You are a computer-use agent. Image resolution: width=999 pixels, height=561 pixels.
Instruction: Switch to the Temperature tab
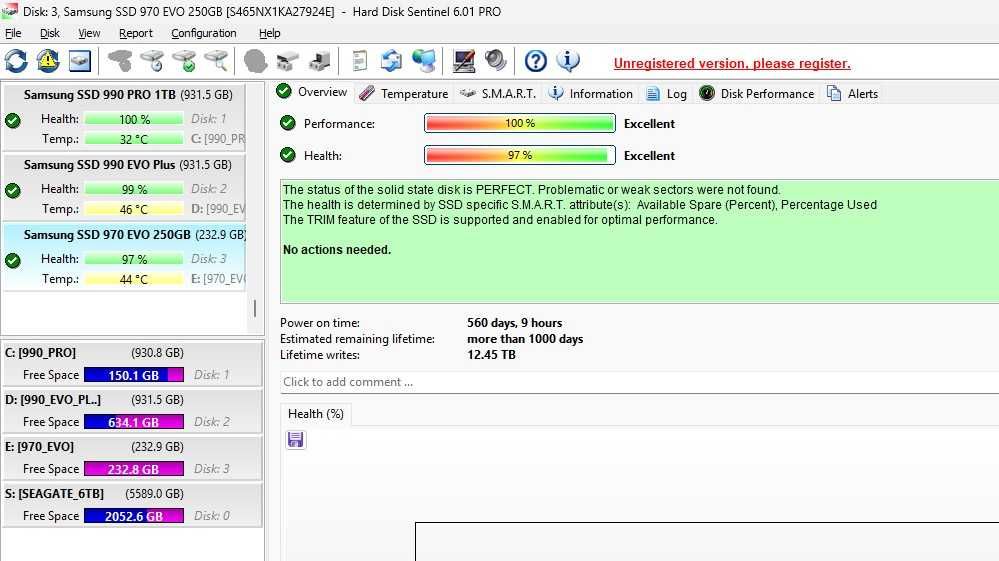tap(404, 94)
